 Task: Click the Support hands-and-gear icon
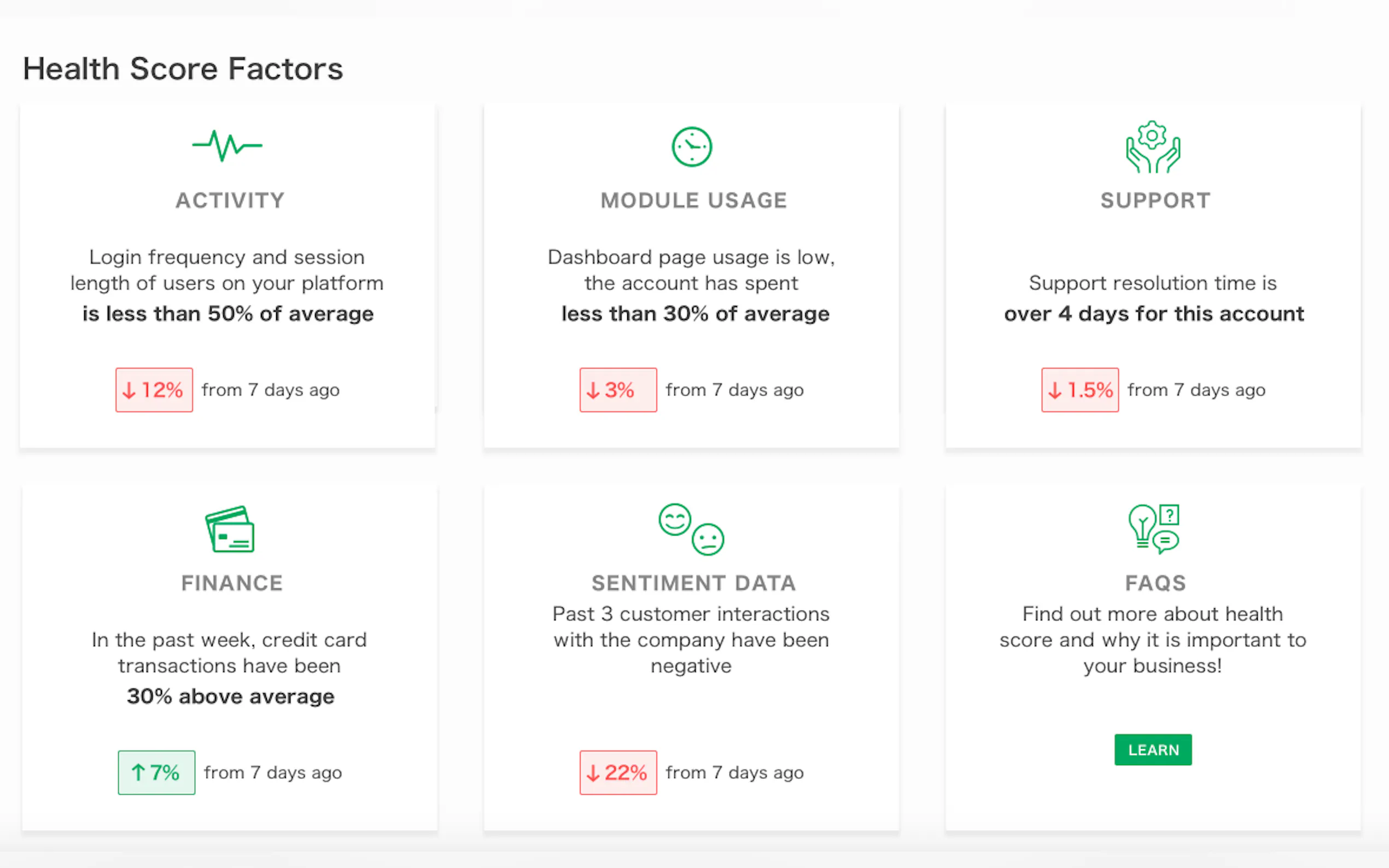[x=1152, y=147]
